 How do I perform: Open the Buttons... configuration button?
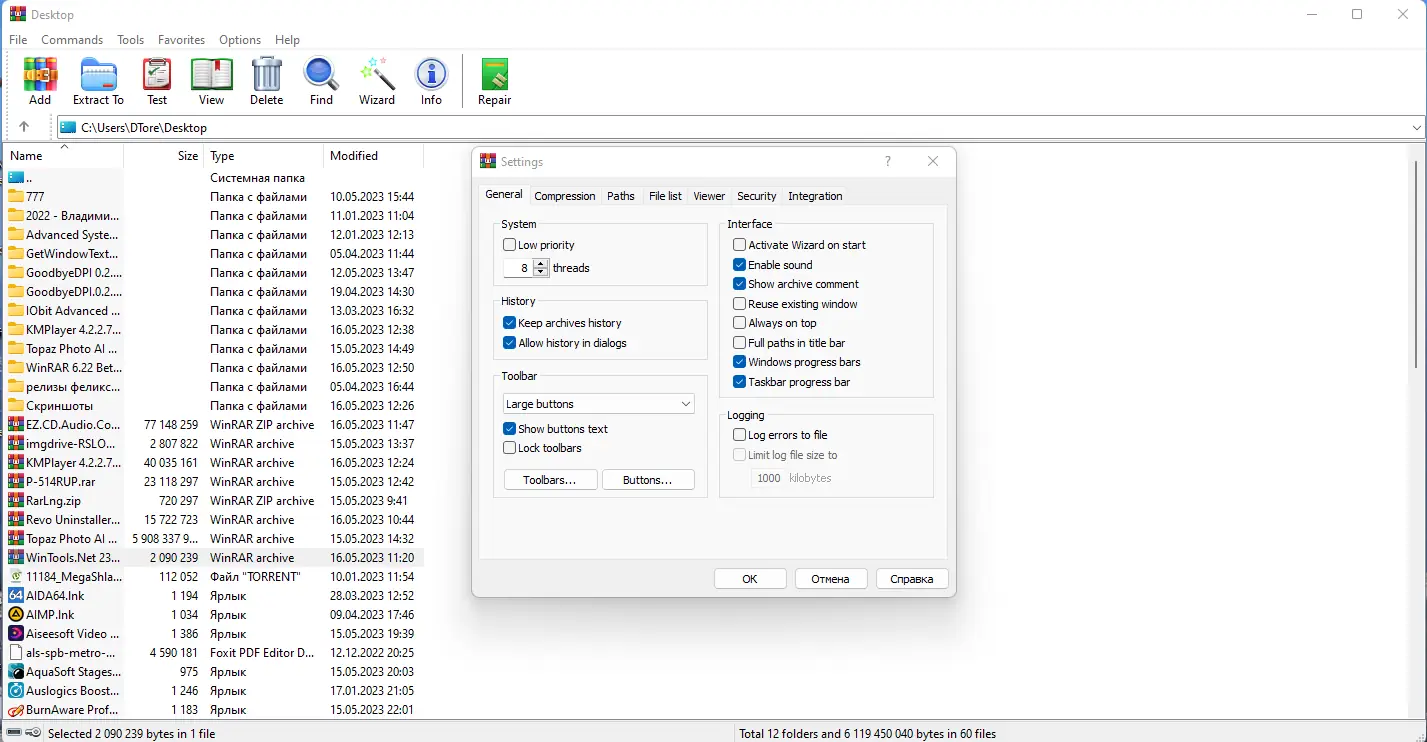click(648, 480)
